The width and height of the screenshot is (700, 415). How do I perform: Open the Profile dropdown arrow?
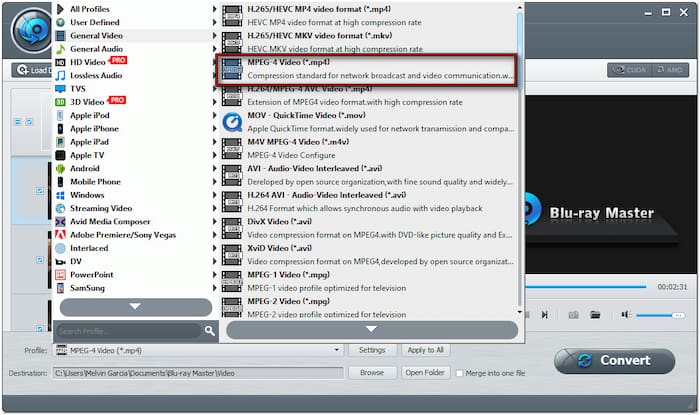[337, 350]
